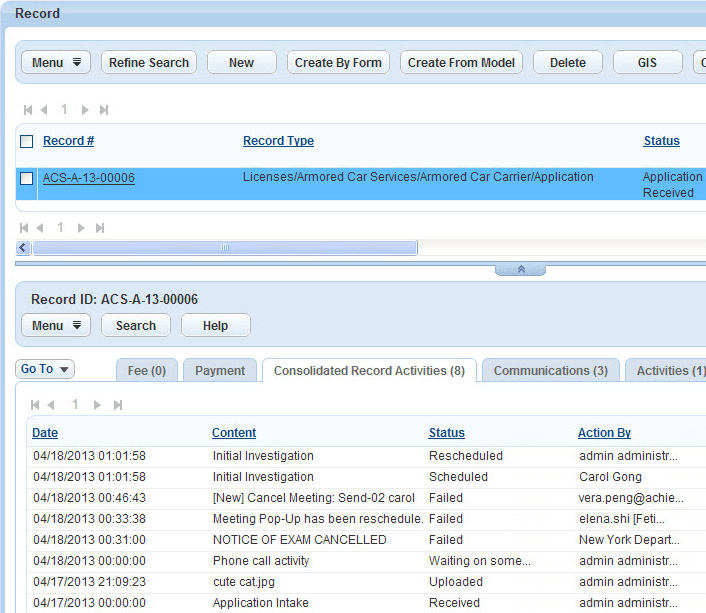The image size is (706, 613).
Task: Click left arrow of horizontal scrollbar
Action: 24,247
